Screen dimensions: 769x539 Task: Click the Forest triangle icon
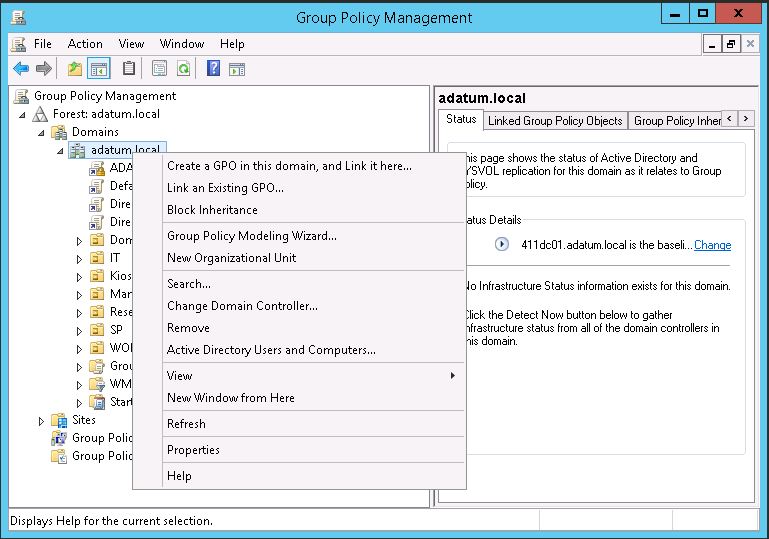[40, 114]
